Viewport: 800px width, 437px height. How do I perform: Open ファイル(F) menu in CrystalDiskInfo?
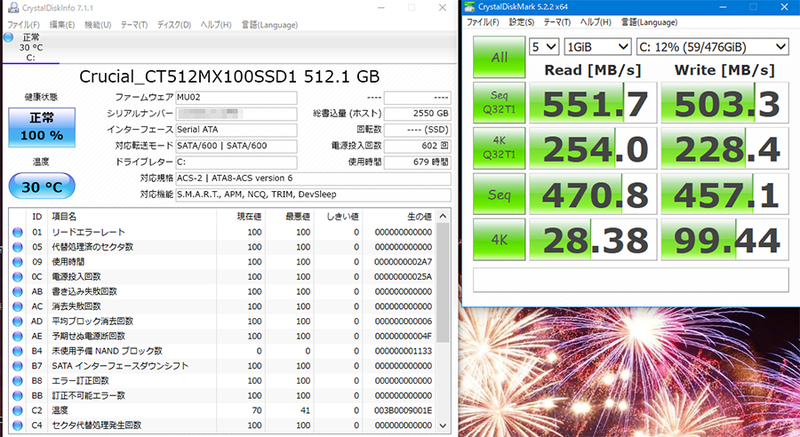point(23,25)
